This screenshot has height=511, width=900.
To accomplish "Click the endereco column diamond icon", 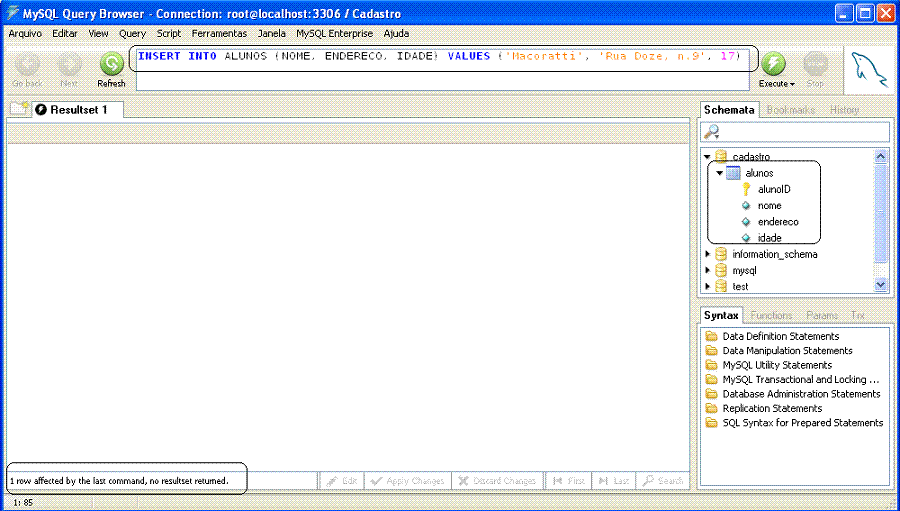I will click(x=746, y=222).
